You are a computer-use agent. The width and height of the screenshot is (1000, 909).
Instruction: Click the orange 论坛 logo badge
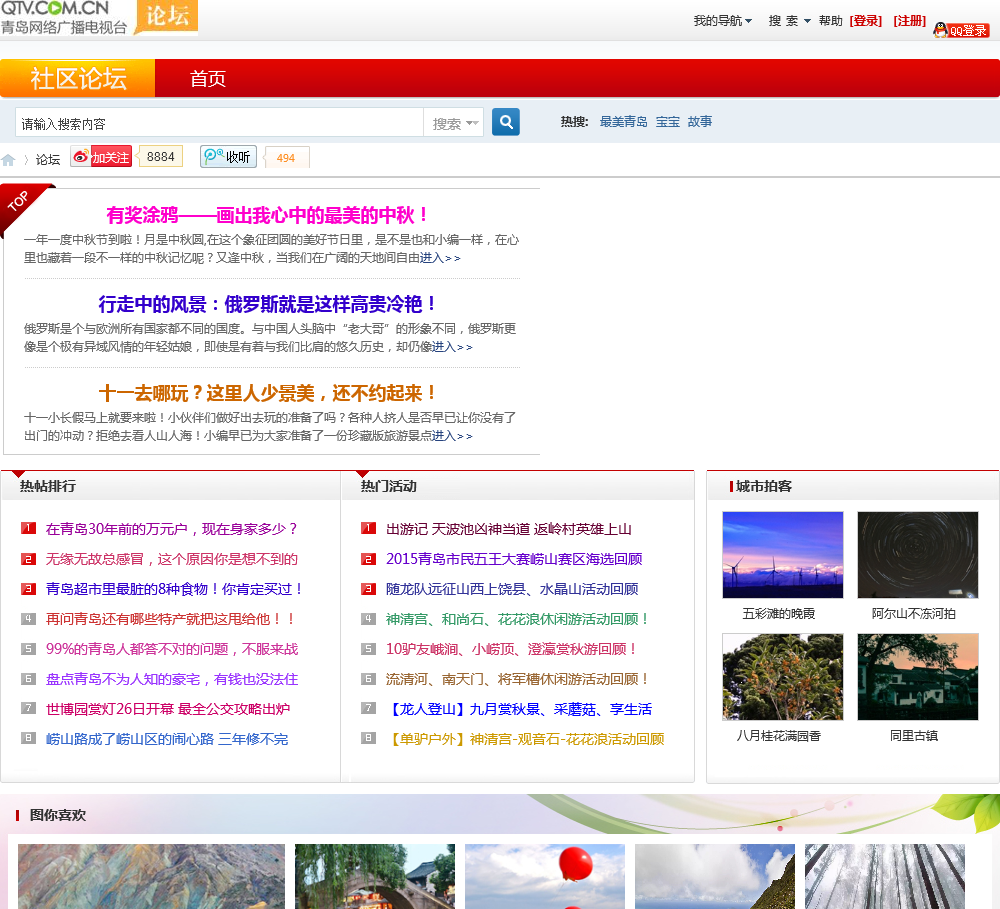tap(167, 17)
